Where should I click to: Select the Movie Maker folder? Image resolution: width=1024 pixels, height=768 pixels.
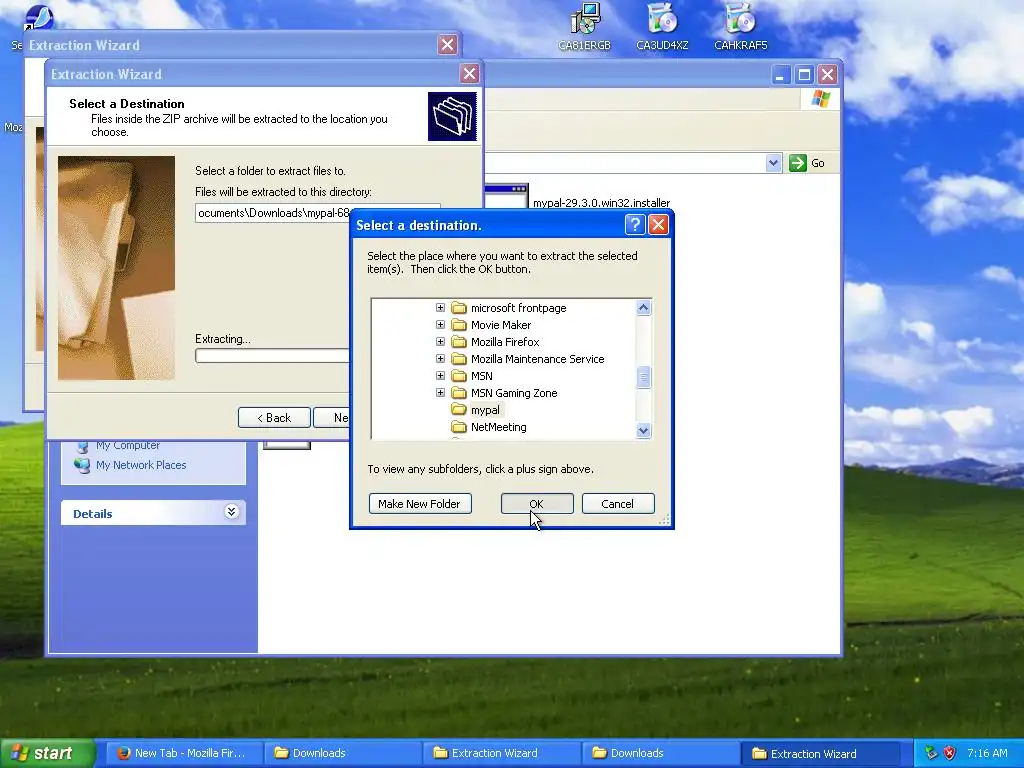tap(501, 325)
